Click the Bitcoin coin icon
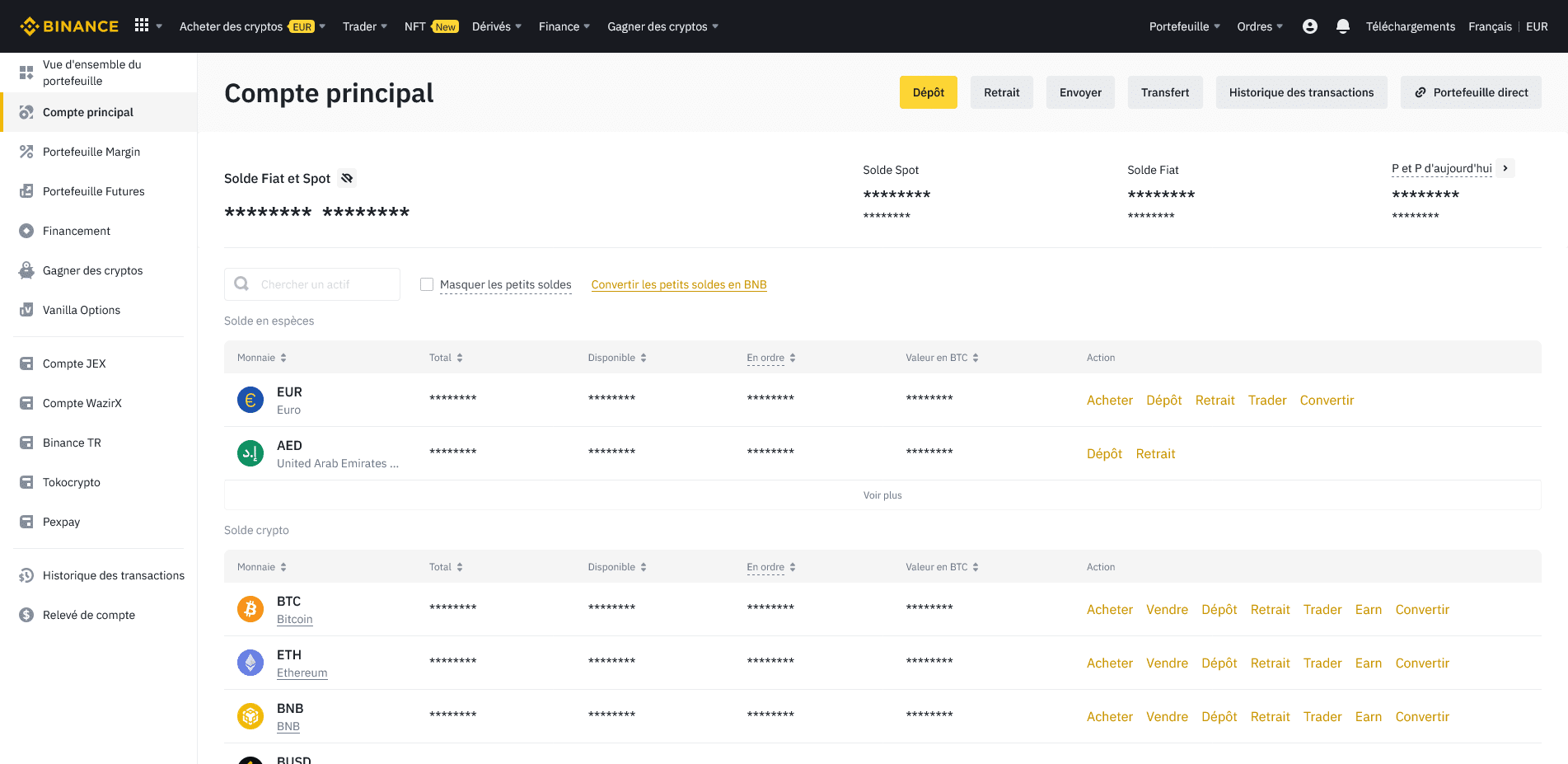The height and width of the screenshot is (764, 1568). point(250,609)
